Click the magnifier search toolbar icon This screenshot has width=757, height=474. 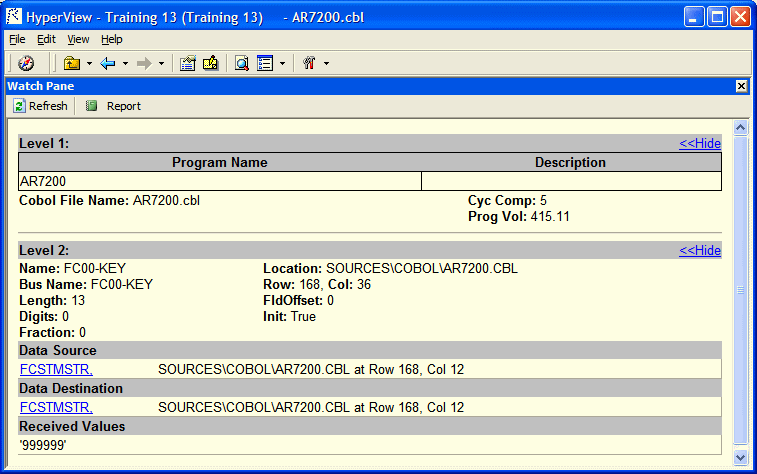[241, 63]
